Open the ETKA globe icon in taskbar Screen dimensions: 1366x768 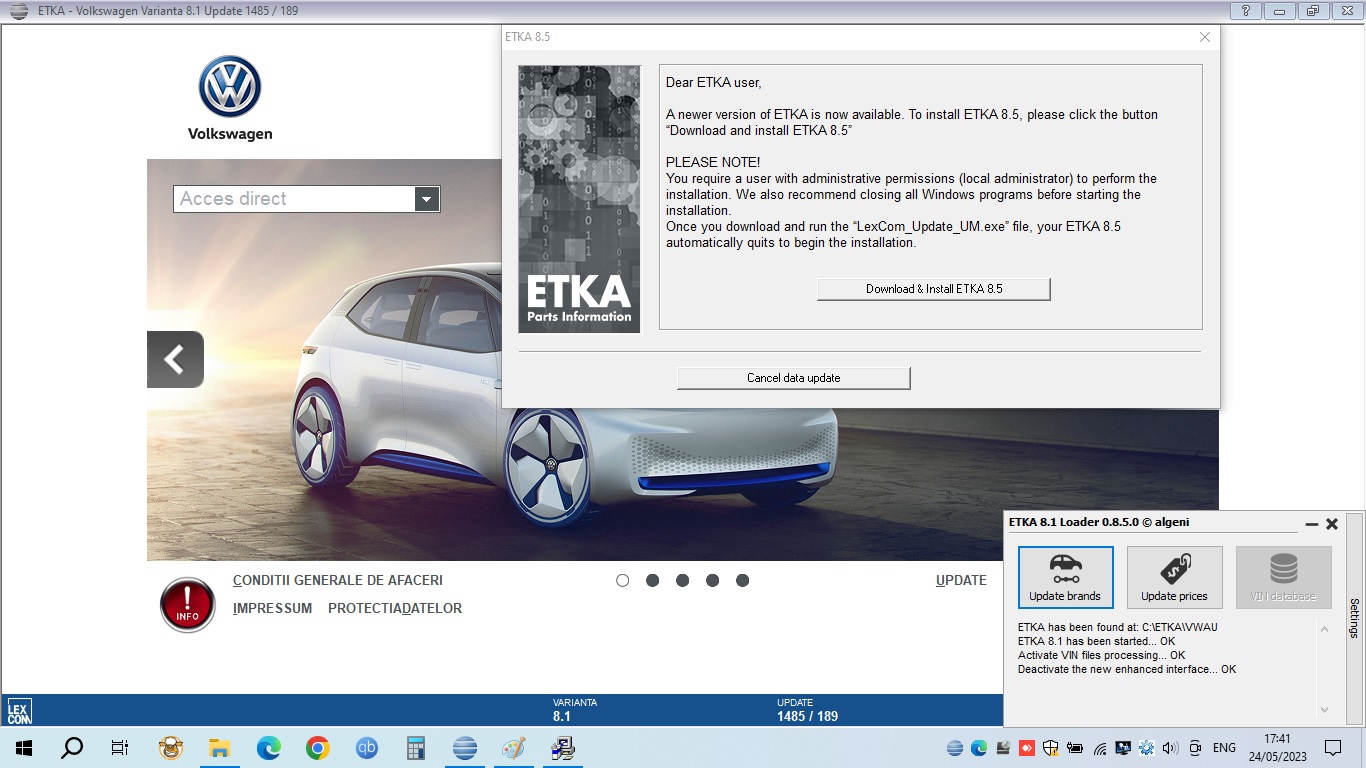click(x=465, y=747)
